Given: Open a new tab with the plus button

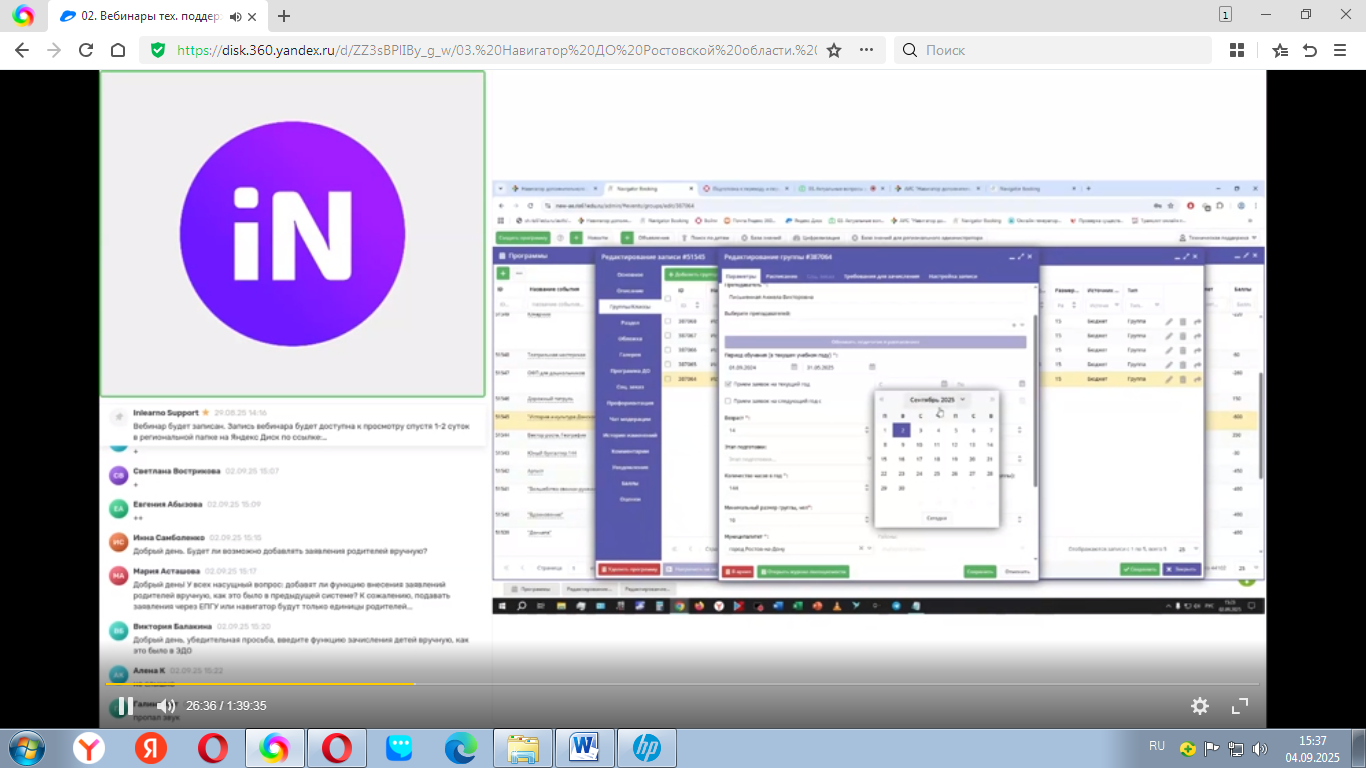Looking at the screenshot, I should pyautogui.click(x=284, y=16).
